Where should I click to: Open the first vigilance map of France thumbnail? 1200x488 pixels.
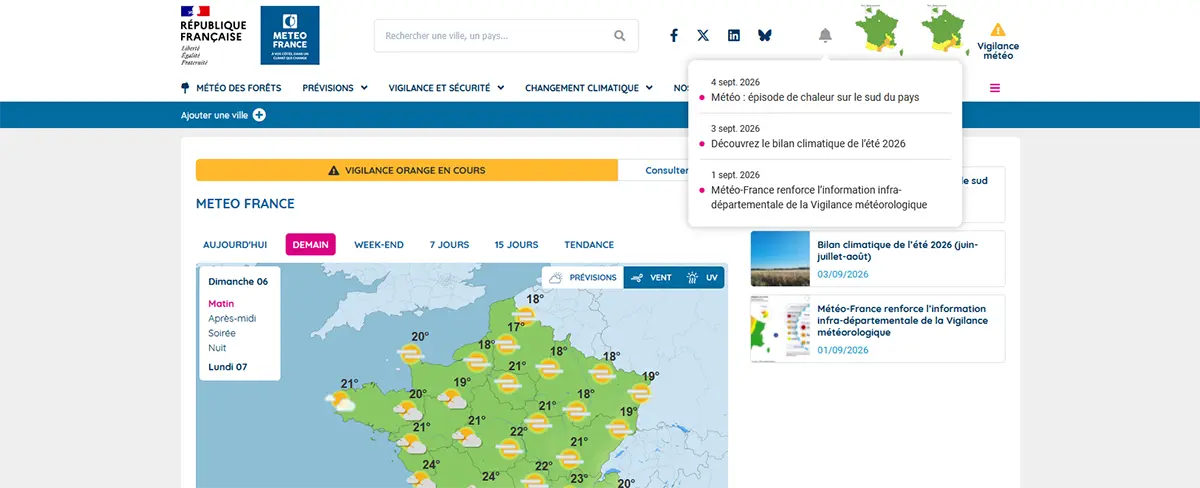[881, 30]
